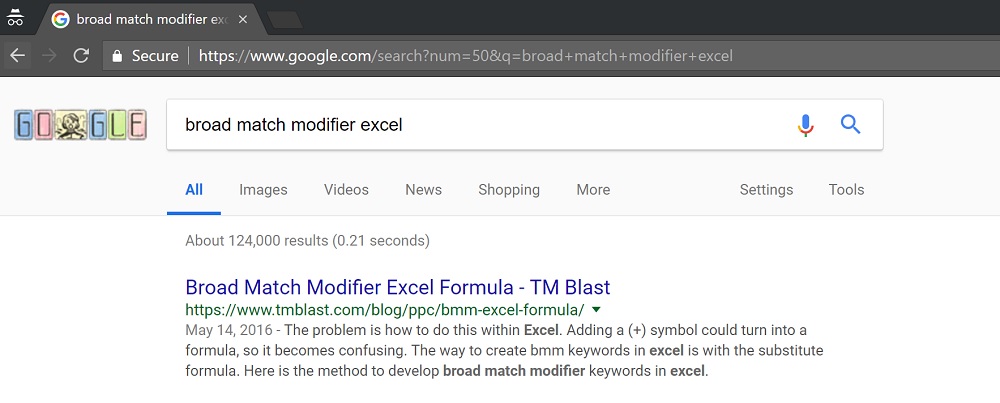
Task: Start voice search with microphone icon
Action: [x=805, y=125]
